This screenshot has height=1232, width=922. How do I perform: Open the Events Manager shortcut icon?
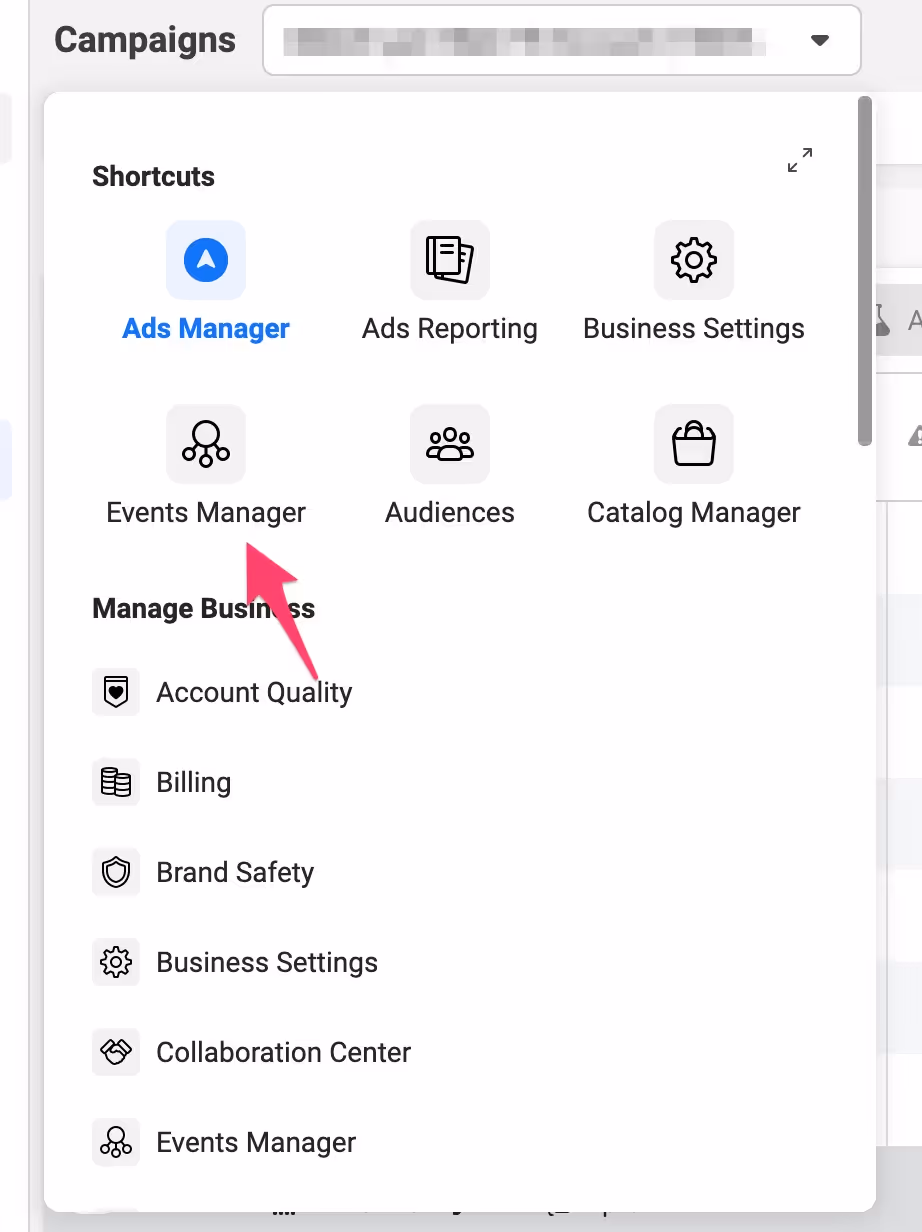(x=206, y=444)
